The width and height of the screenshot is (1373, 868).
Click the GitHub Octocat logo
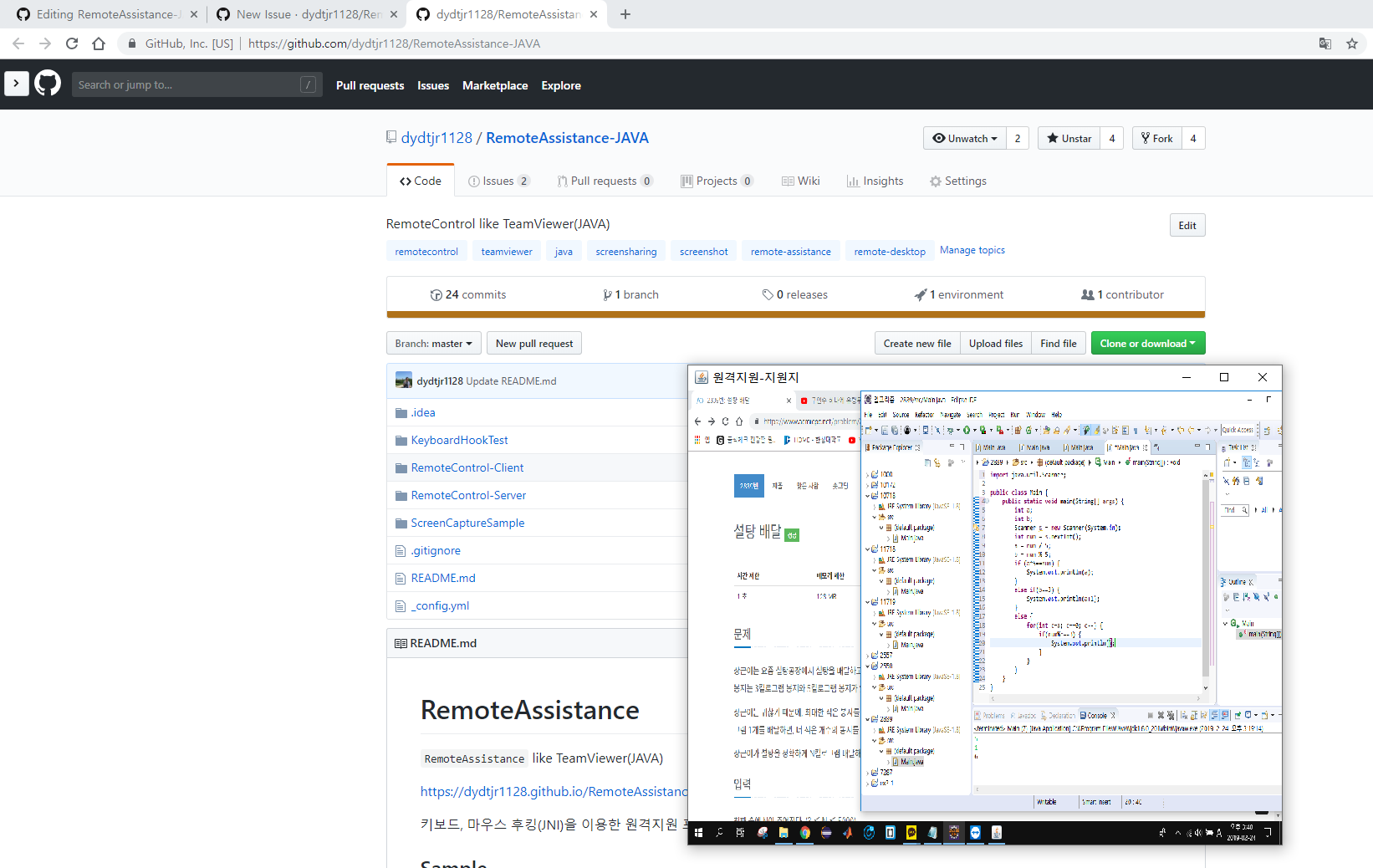tap(48, 84)
